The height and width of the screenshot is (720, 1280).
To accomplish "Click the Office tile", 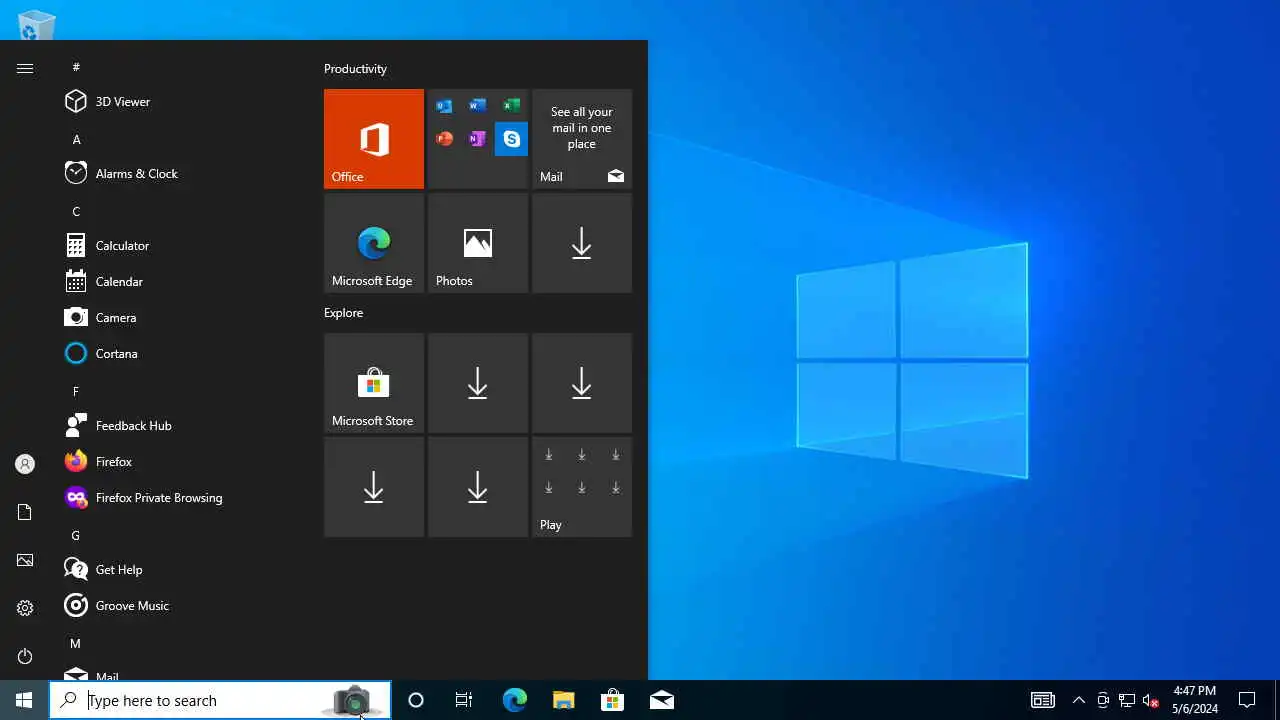I will tap(374, 139).
